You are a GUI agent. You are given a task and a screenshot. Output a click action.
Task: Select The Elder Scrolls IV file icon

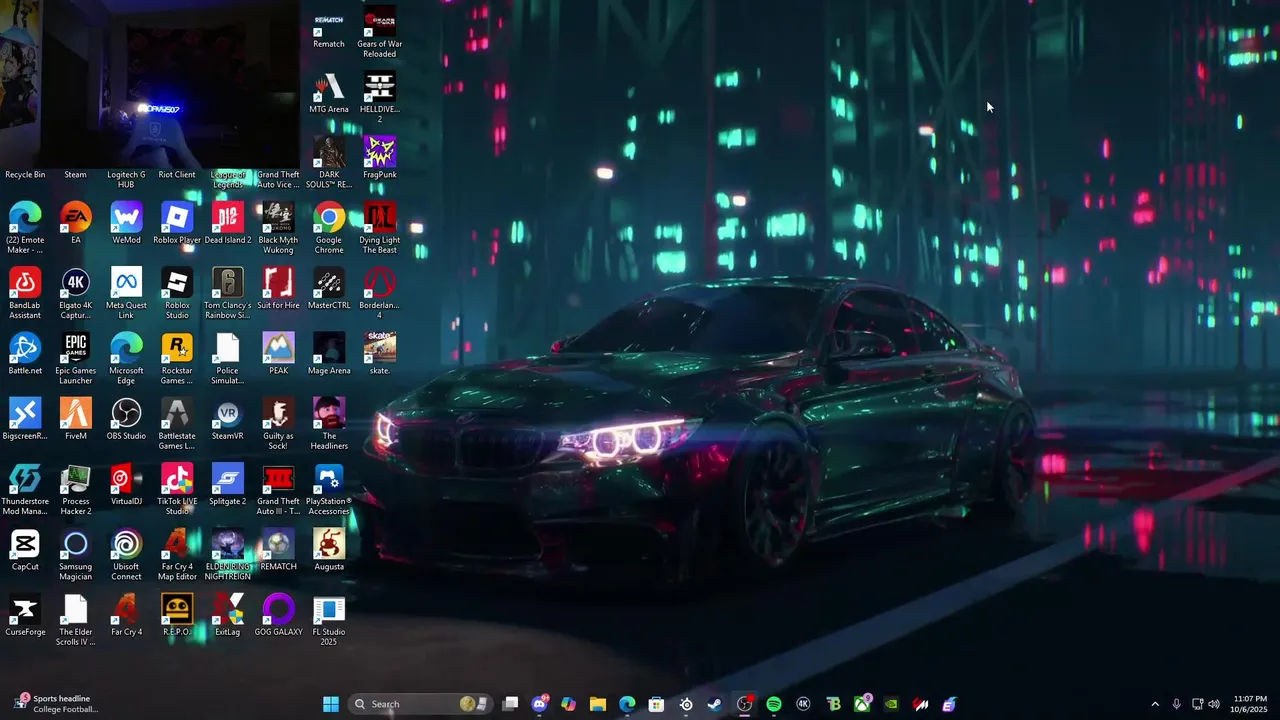[76, 620]
